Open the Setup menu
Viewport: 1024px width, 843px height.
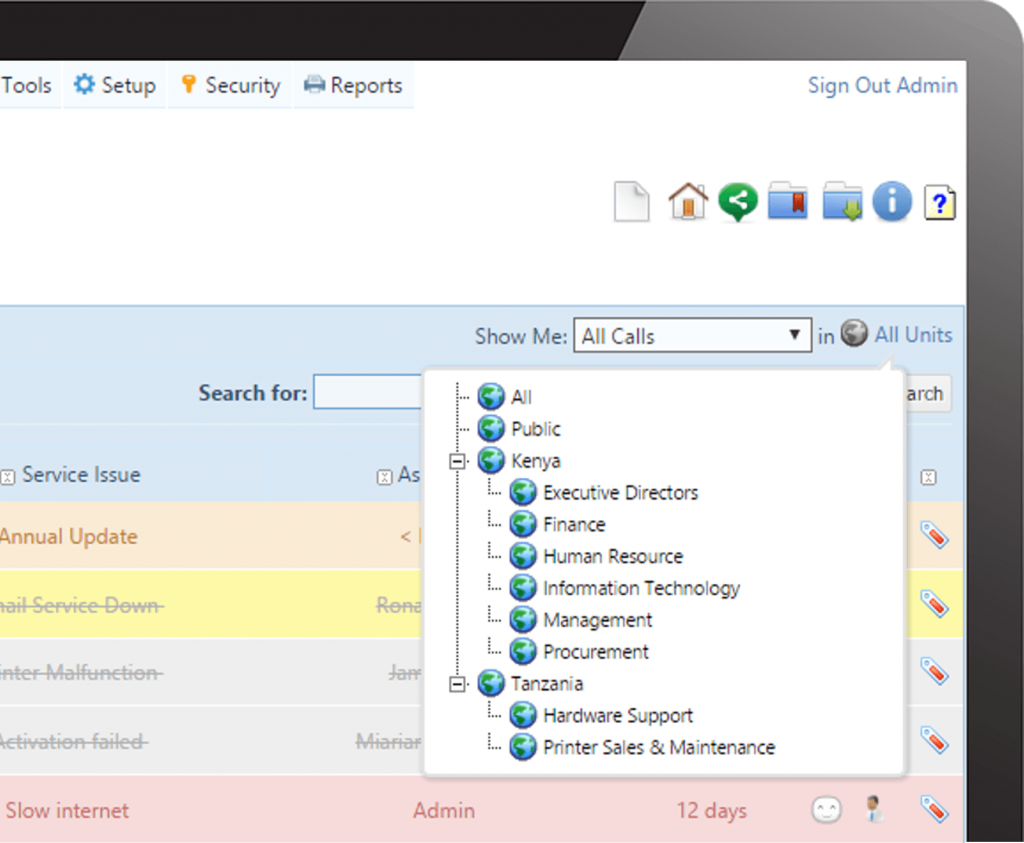(x=114, y=85)
